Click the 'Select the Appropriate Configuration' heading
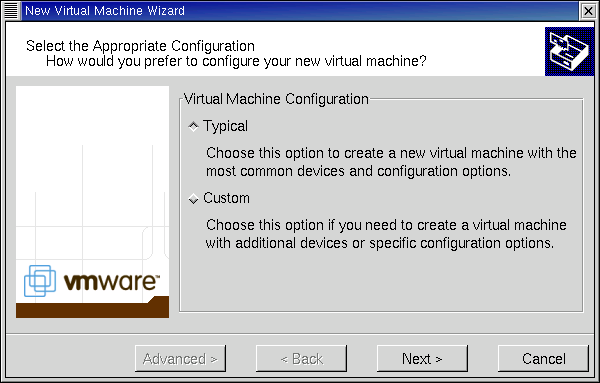This screenshot has width=600, height=383. coord(140,46)
